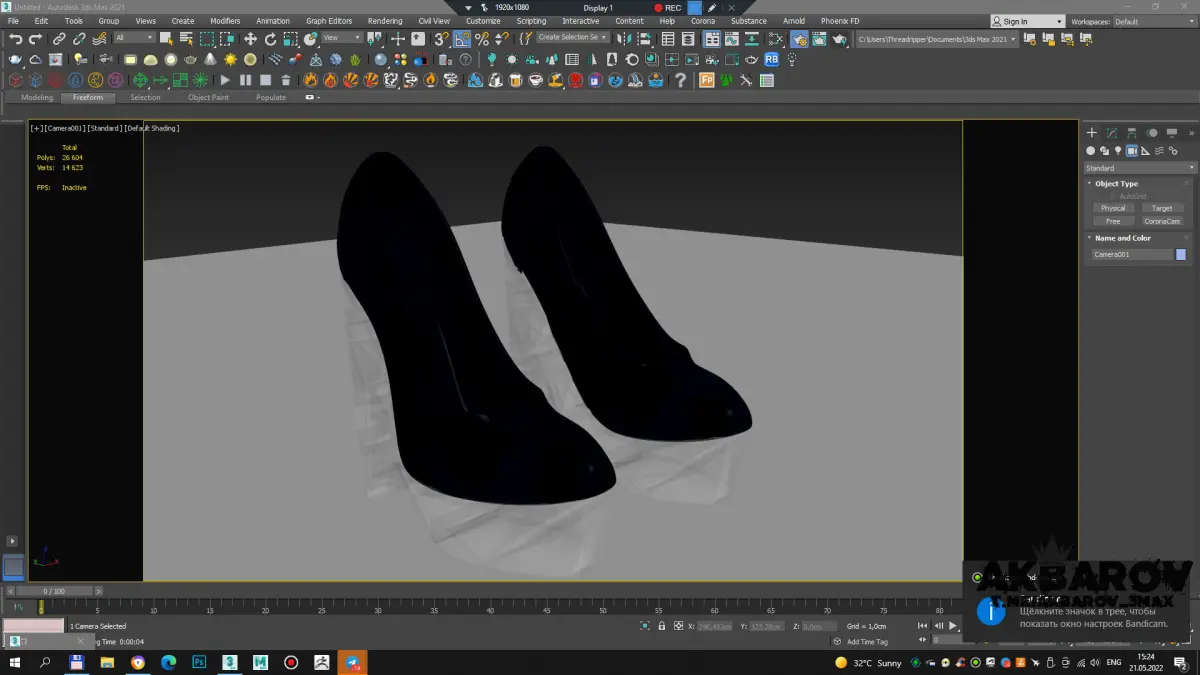Viewport: 1200px width, 675px height.
Task: Click Add Time Tag in status bar
Action: [x=867, y=641]
